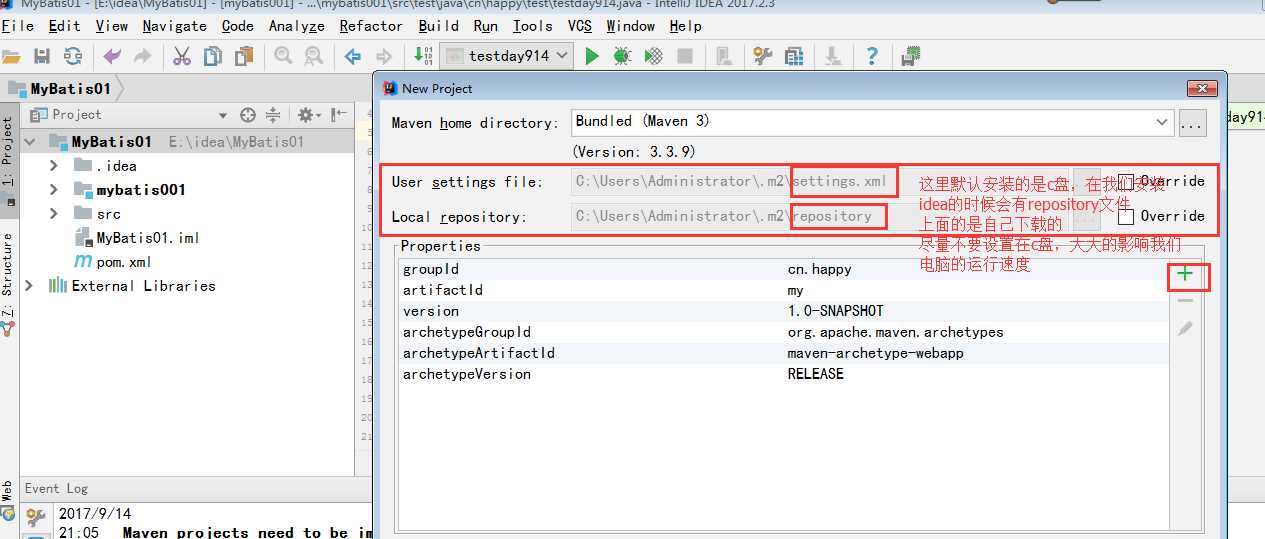Image resolution: width=1265 pixels, height=539 pixels.
Task: Select archetypeVersion RELEASE row
Action: point(783,374)
